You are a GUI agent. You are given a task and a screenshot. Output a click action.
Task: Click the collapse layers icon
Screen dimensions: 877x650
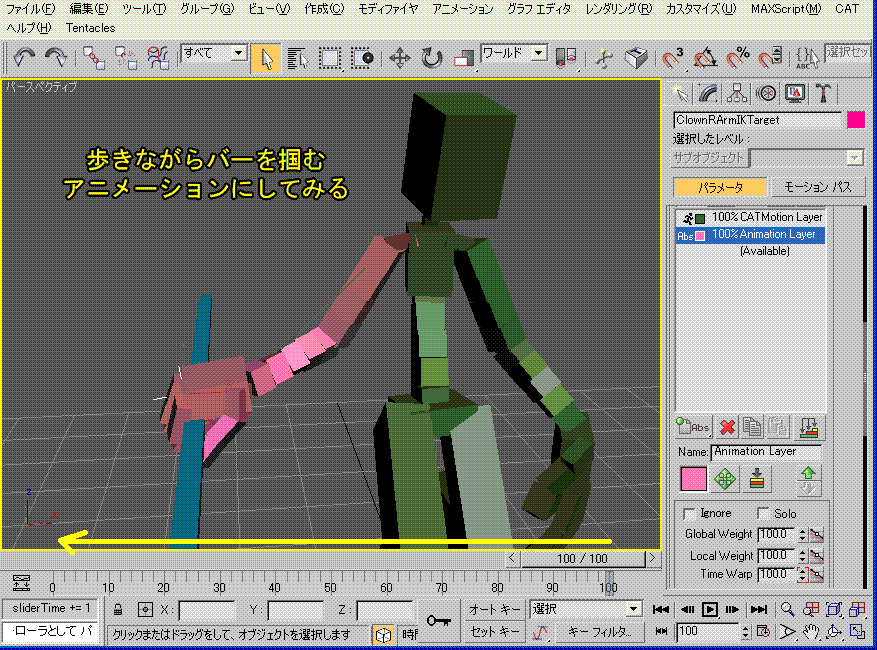click(x=809, y=428)
